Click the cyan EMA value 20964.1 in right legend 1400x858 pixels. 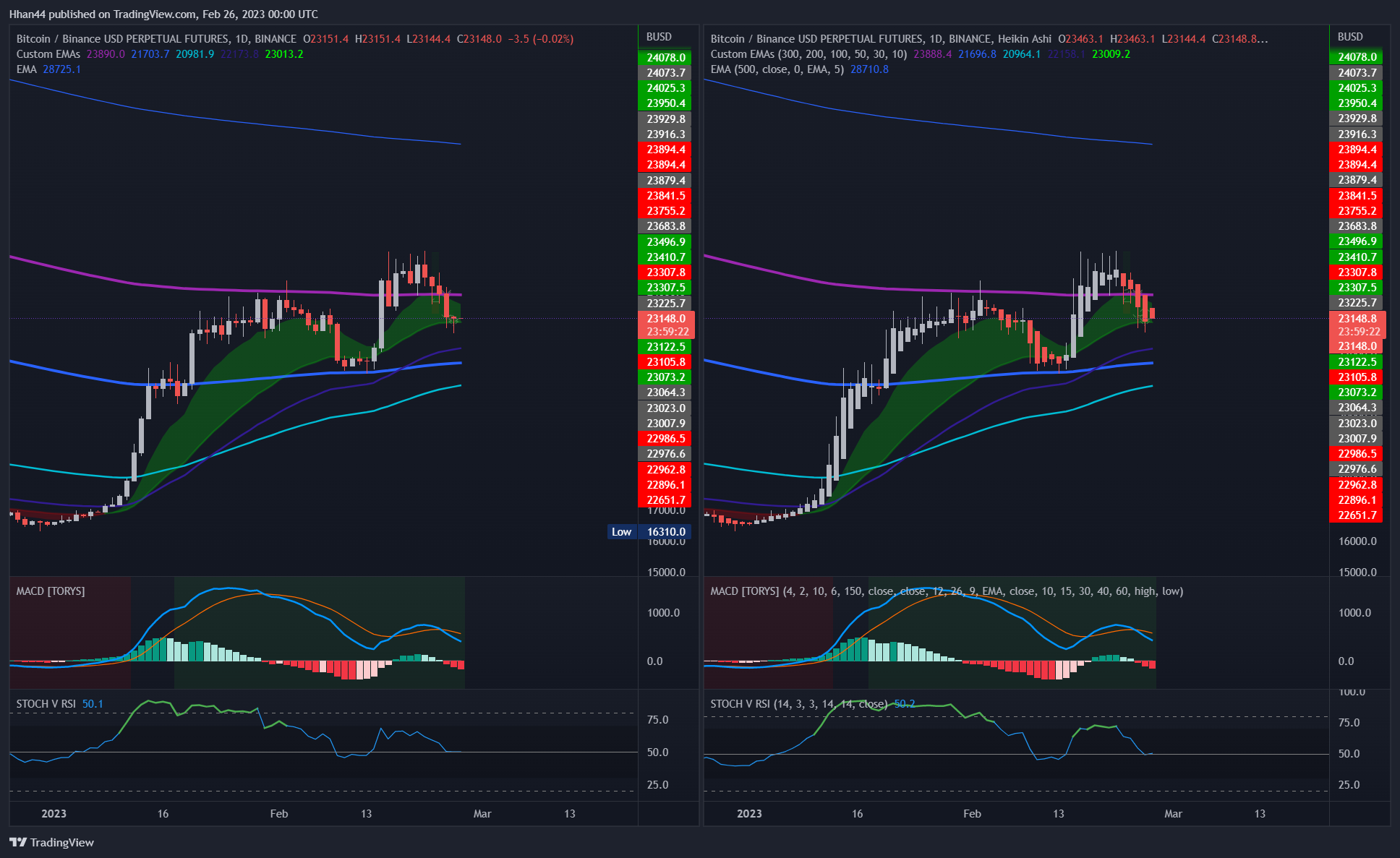click(1022, 54)
